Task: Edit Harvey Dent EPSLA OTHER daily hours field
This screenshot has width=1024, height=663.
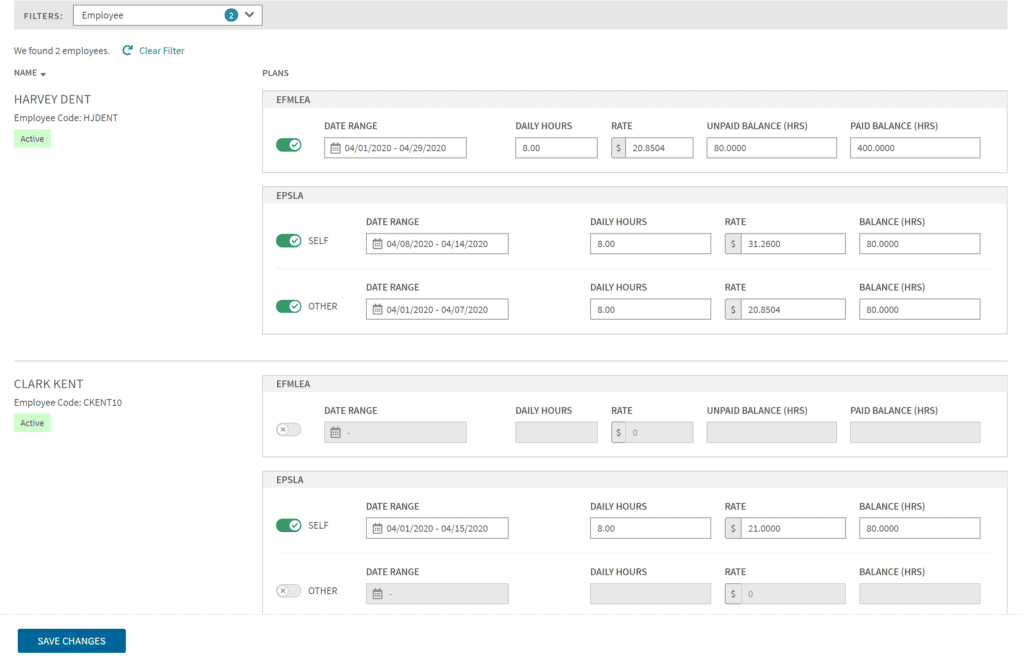Action: [x=650, y=310]
